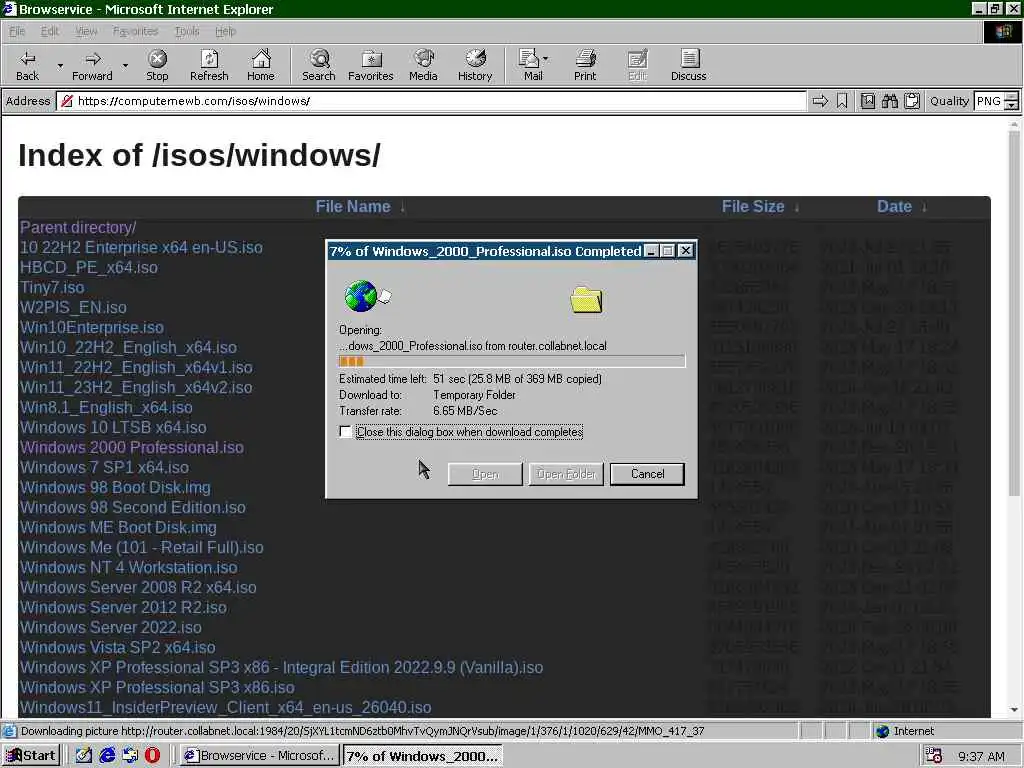Enable Close this dialog box when download completes
Viewport: 1024px width, 768px height.
point(345,432)
